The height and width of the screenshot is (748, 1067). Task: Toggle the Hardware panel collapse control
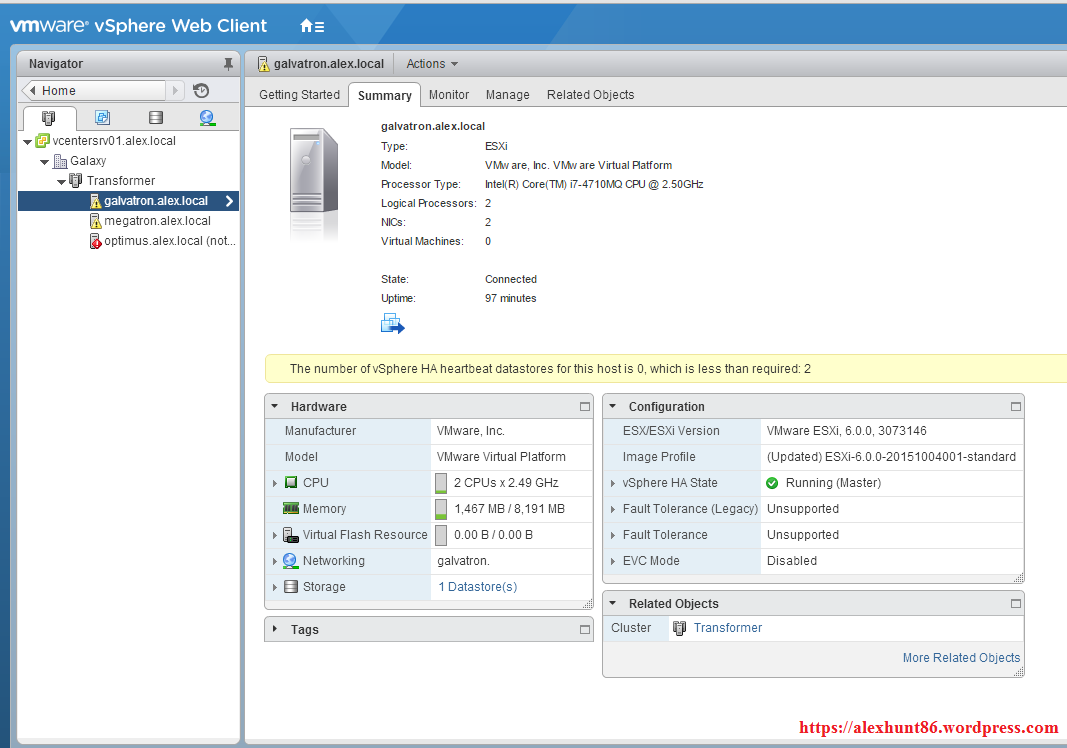coord(275,406)
